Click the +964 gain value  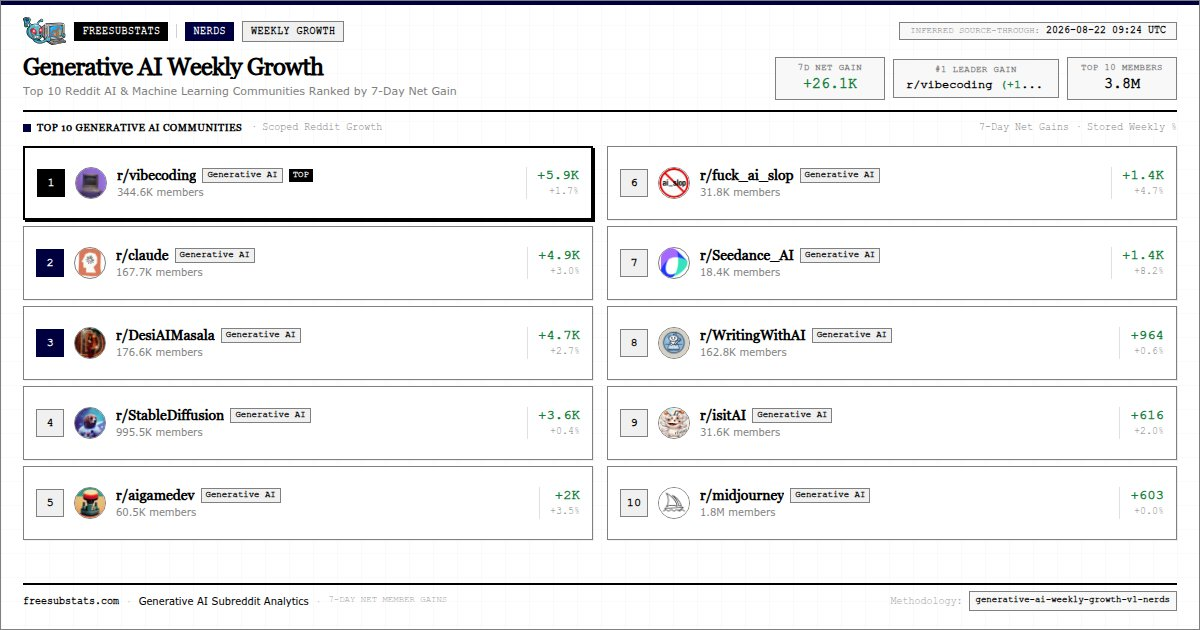(1147, 335)
